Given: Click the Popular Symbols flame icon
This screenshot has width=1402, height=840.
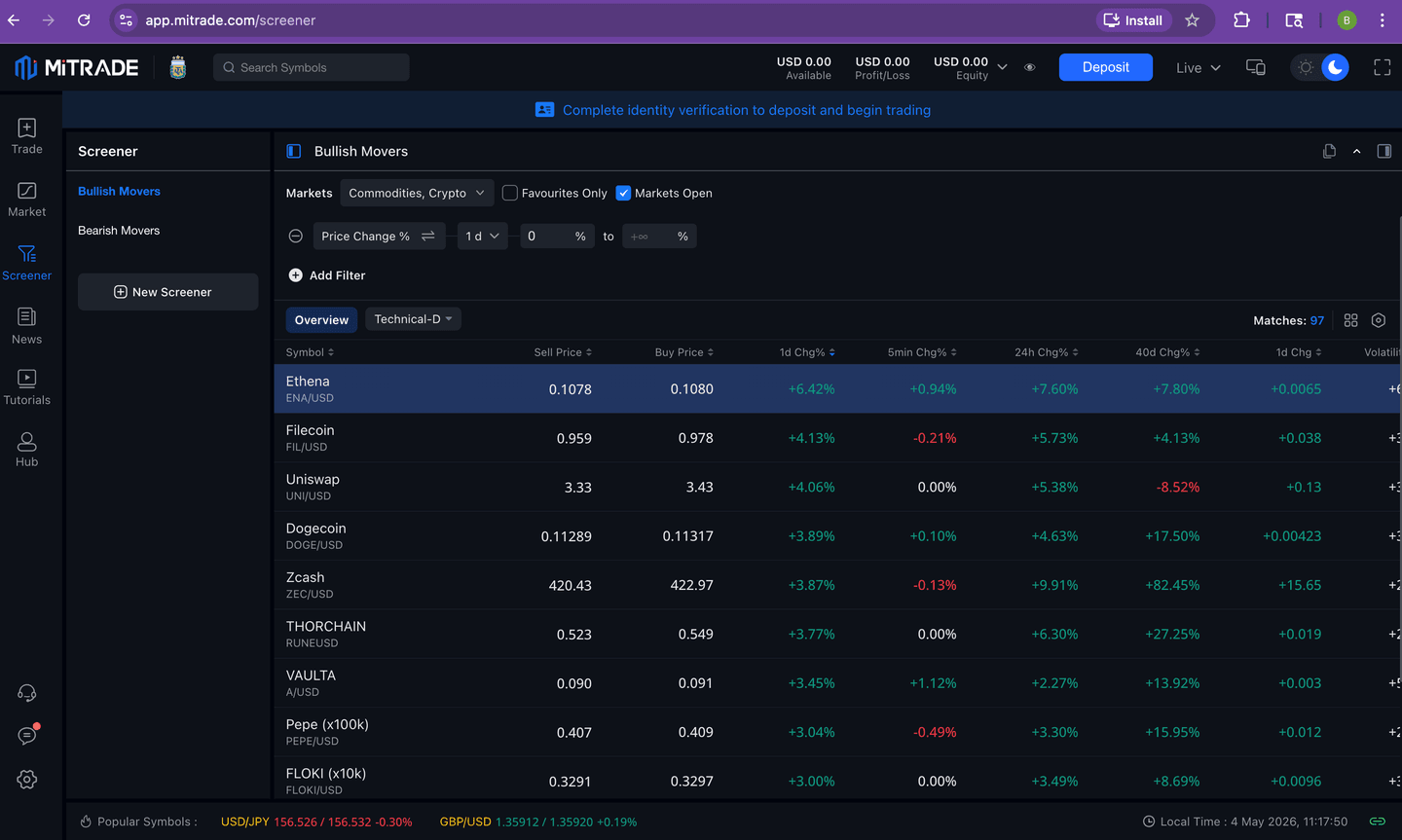Looking at the screenshot, I should [86, 822].
